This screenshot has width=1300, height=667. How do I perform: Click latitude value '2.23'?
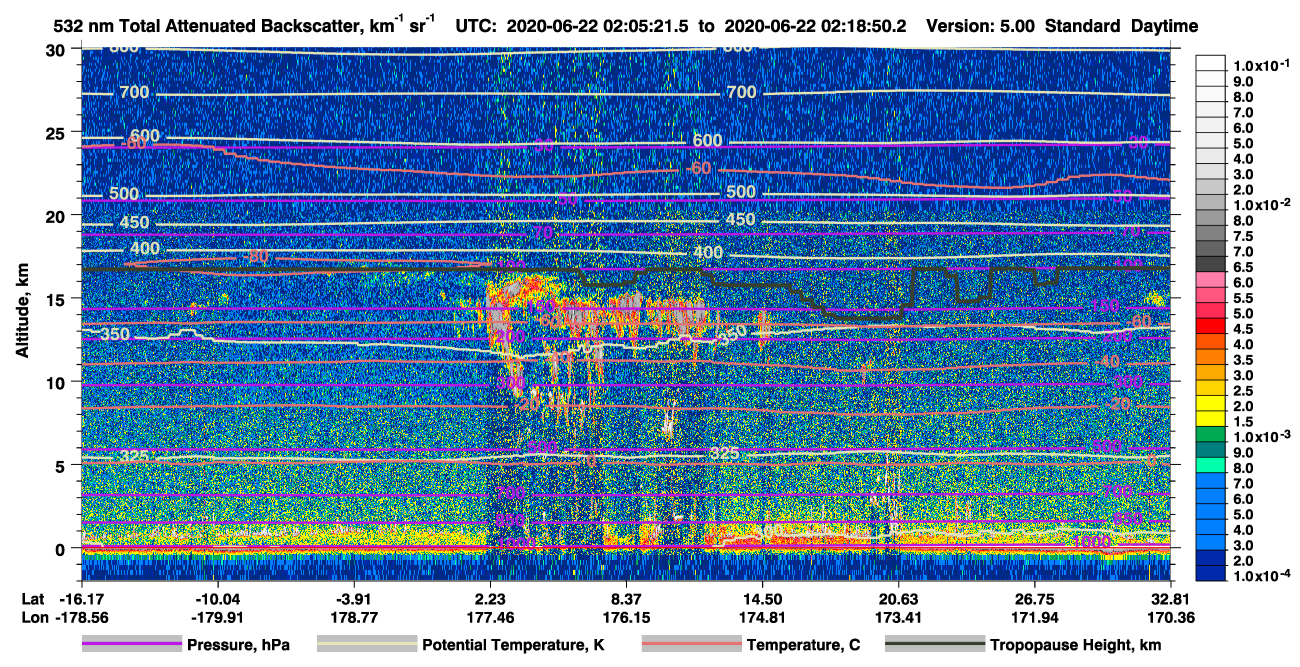click(490, 598)
